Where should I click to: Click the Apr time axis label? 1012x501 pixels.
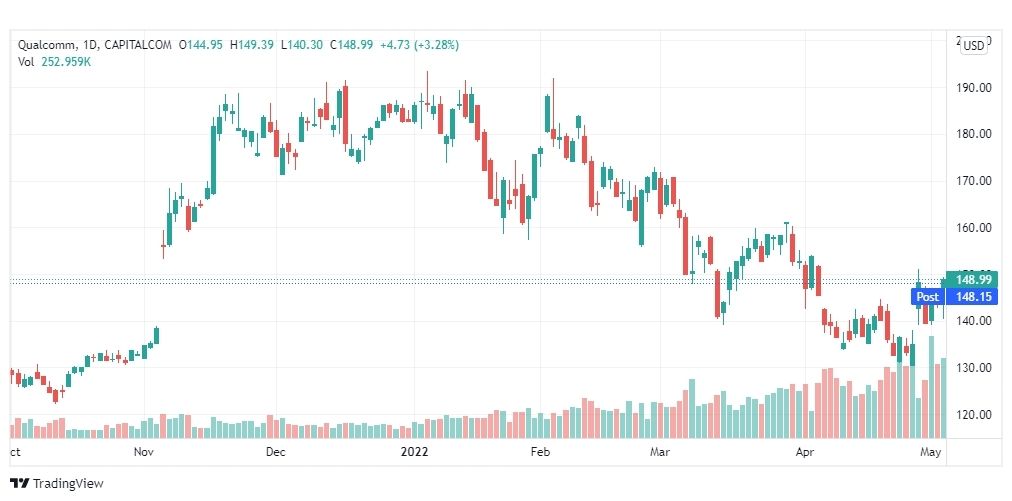click(804, 451)
